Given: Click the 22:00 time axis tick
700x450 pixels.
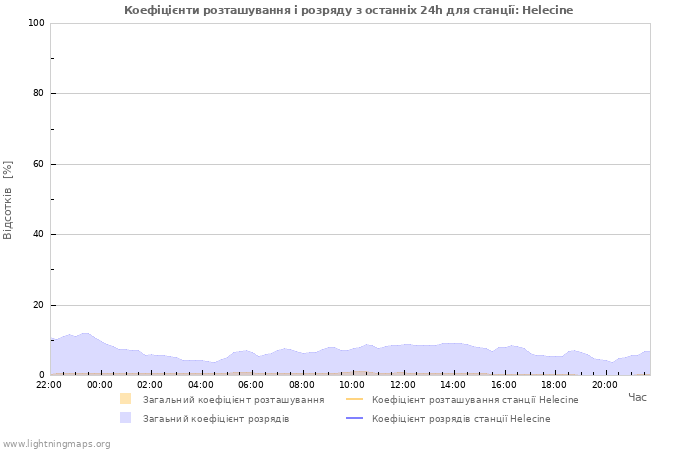Looking at the screenshot, I should pos(49,384).
